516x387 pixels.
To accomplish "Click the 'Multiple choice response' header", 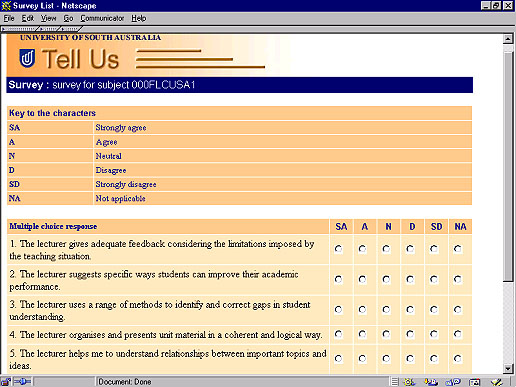I will click(x=53, y=226).
